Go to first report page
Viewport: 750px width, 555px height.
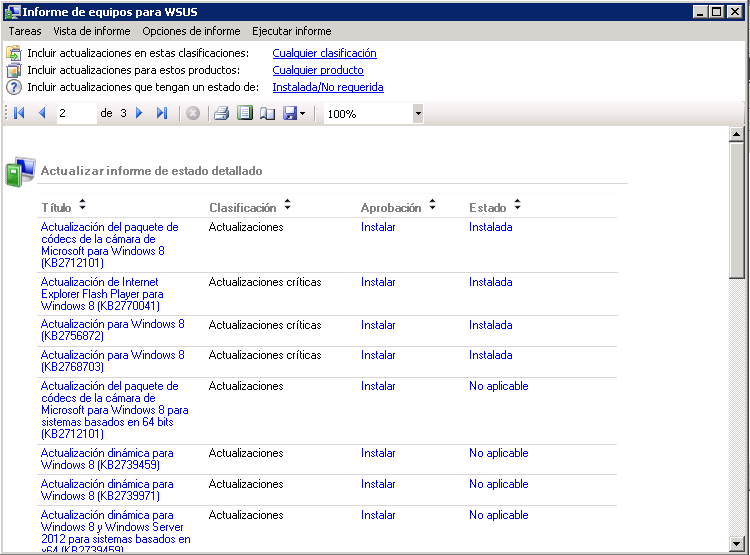point(19,113)
